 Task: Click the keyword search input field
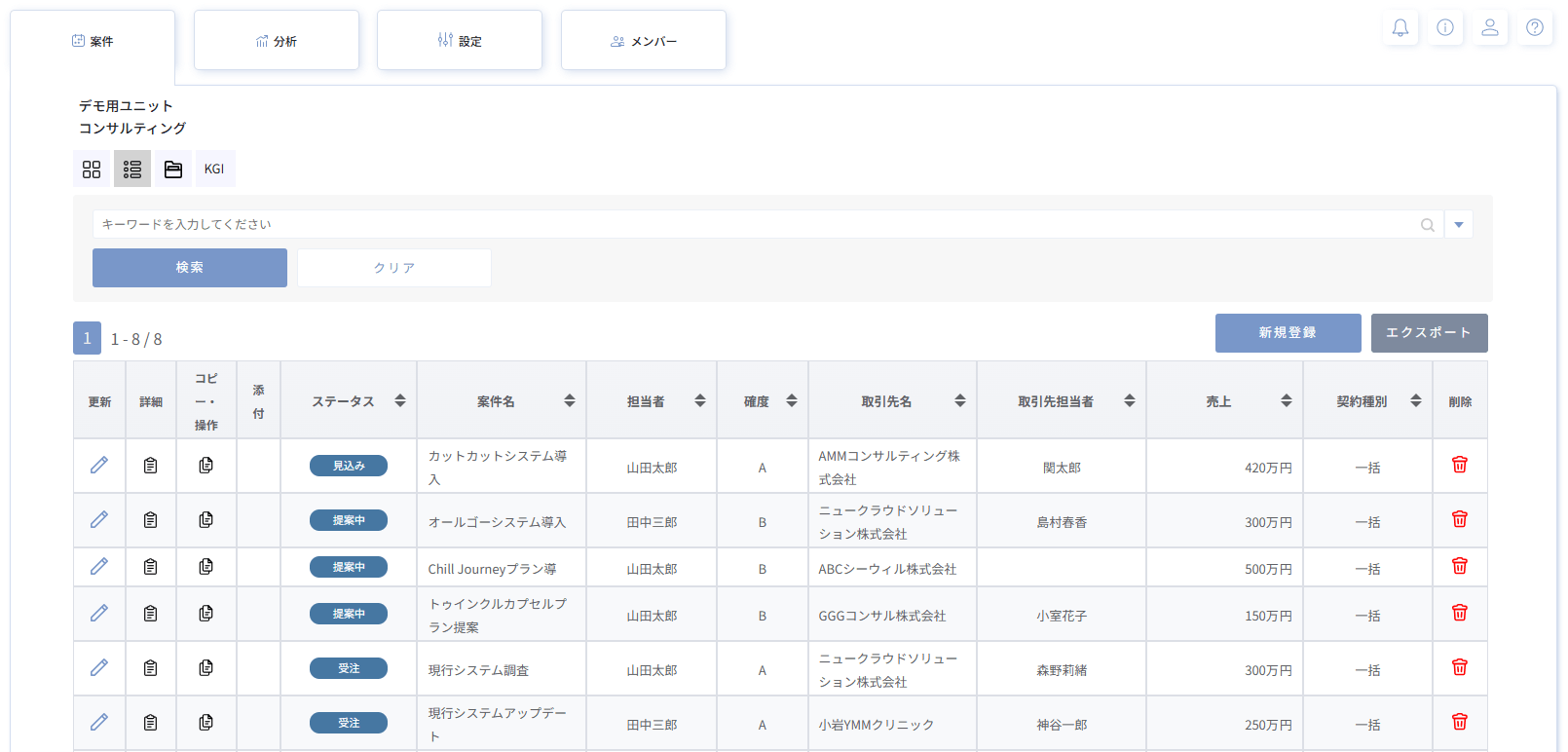[x=755, y=225]
